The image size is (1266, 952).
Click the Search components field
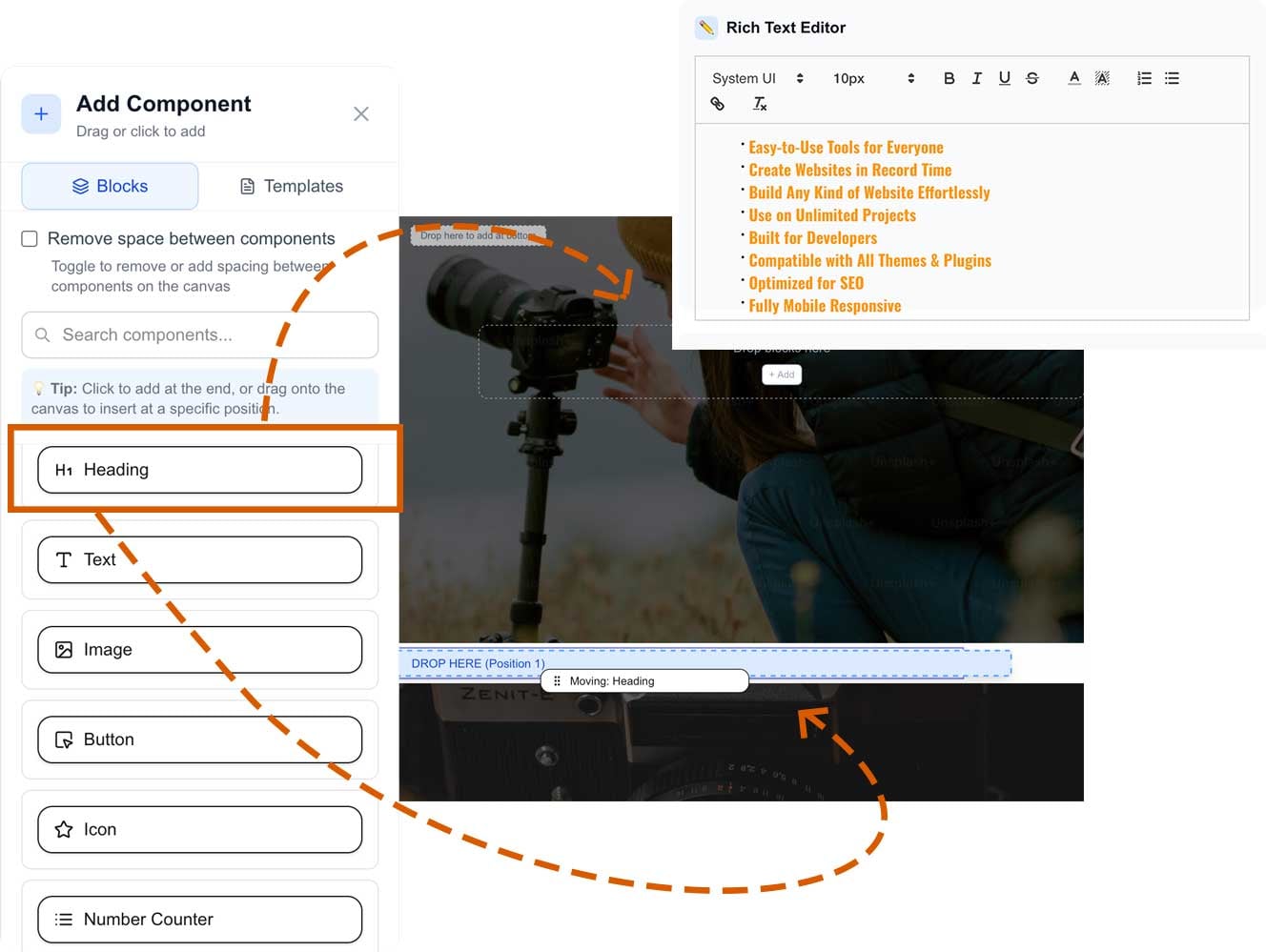[200, 334]
